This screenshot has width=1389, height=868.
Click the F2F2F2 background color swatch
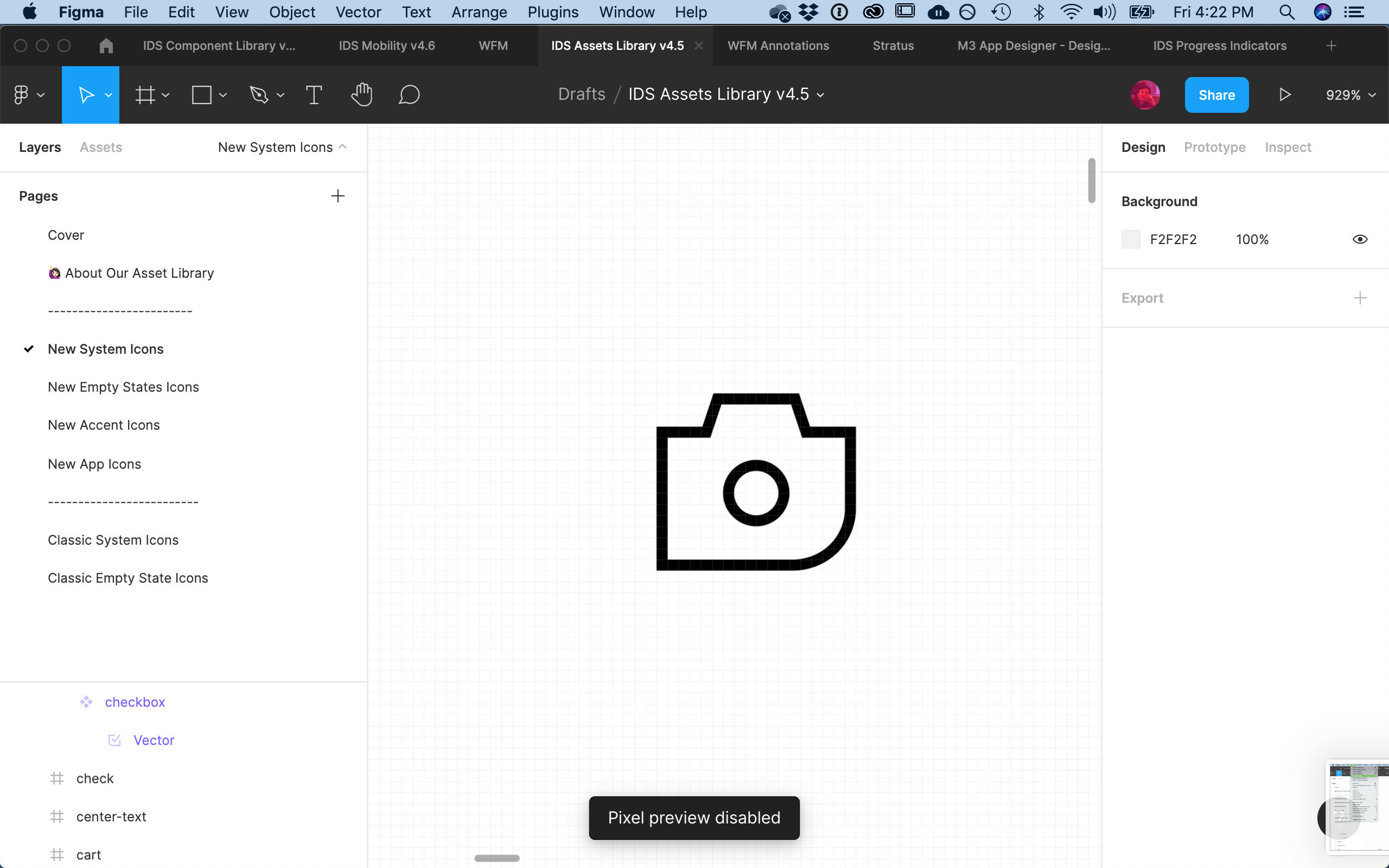[1131, 239]
